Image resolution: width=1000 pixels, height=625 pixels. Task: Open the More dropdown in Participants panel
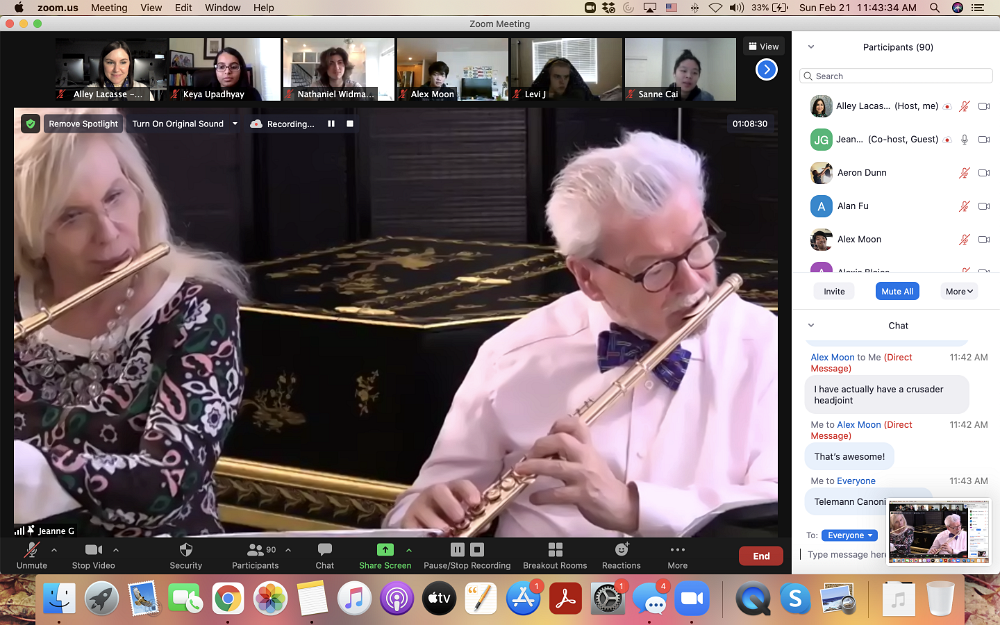959,291
